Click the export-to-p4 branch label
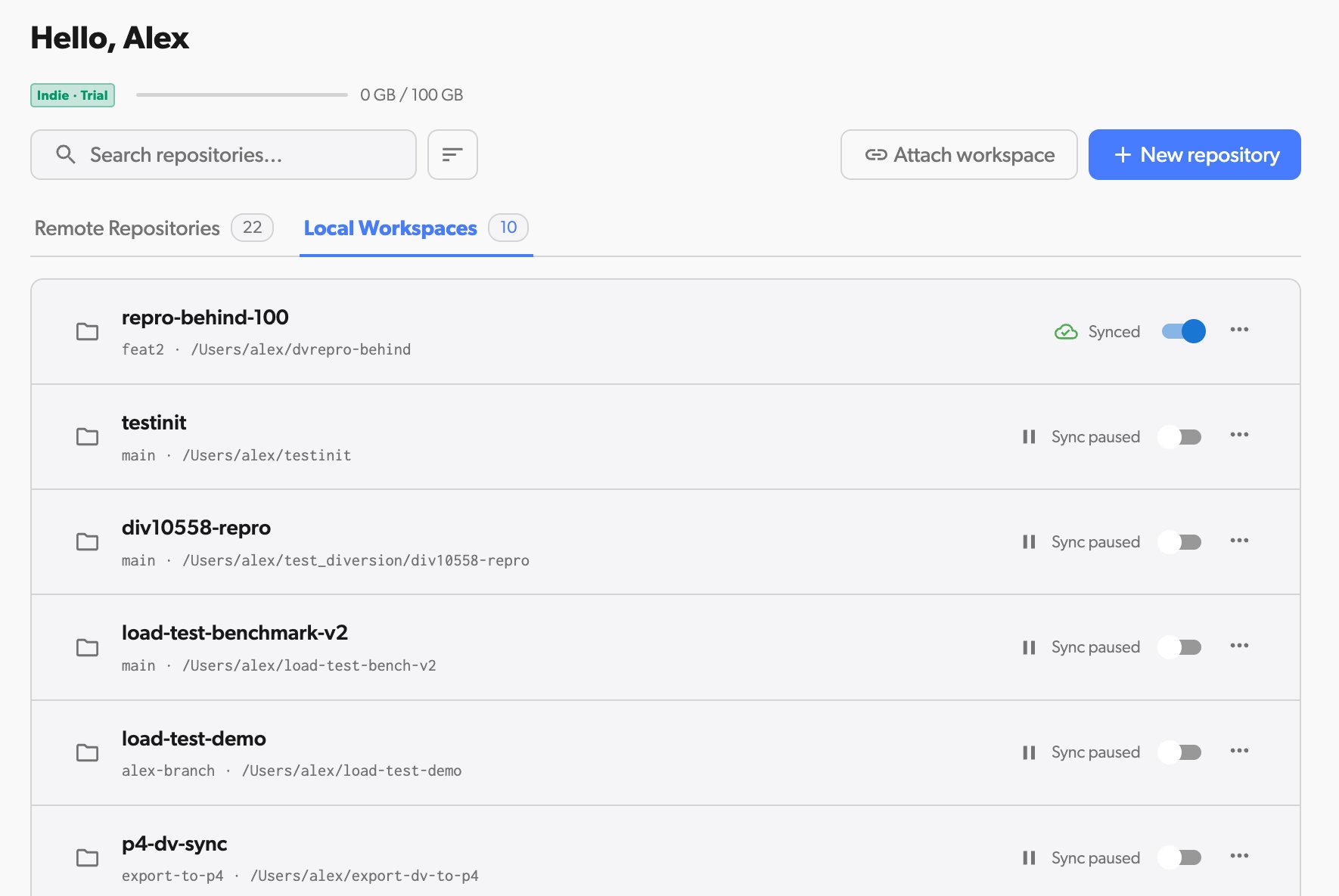Screen dimensions: 1339x896 [x=172, y=876]
